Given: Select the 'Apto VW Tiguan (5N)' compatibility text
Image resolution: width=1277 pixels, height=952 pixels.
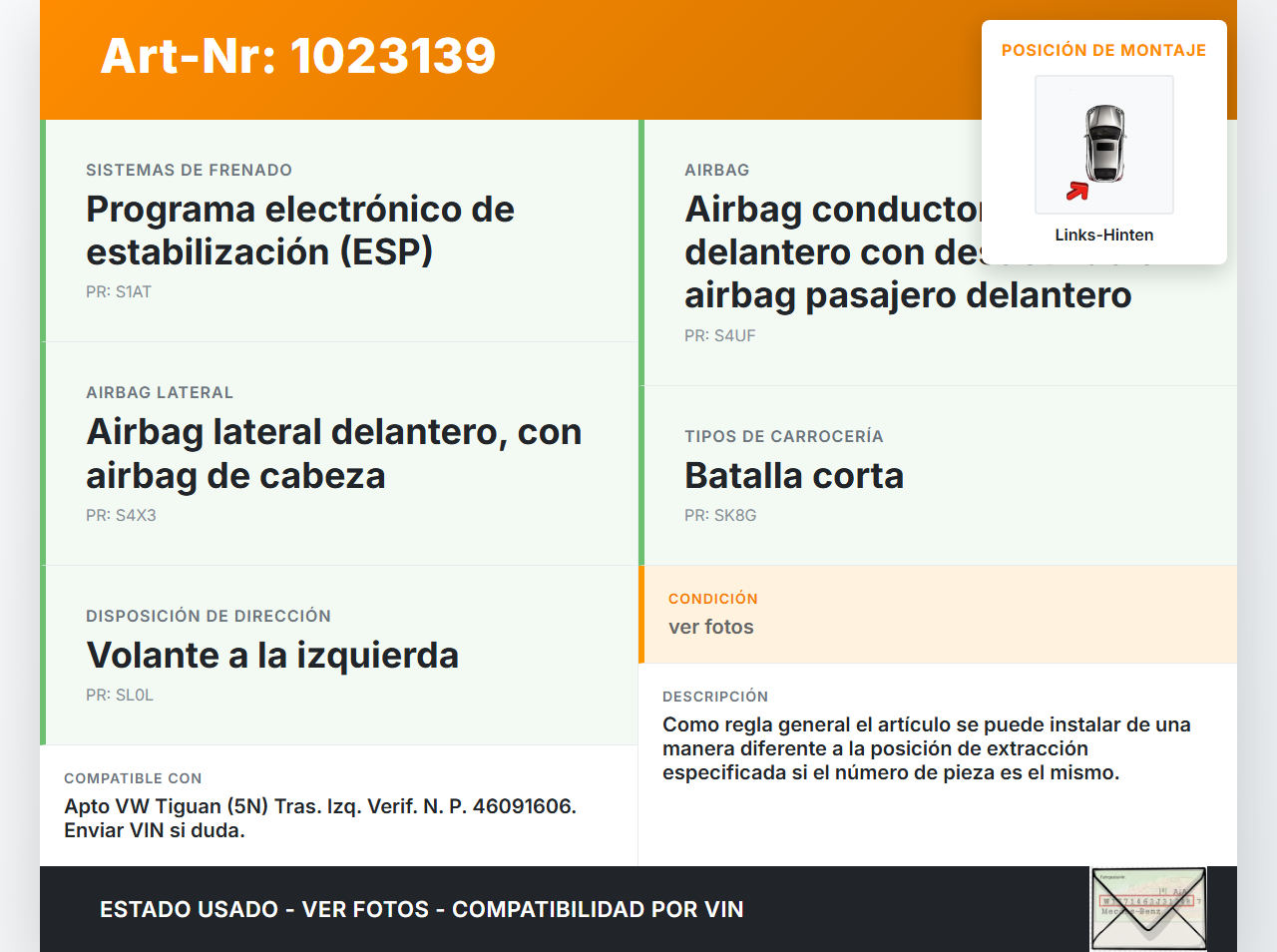Looking at the screenshot, I should click(x=320, y=818).
